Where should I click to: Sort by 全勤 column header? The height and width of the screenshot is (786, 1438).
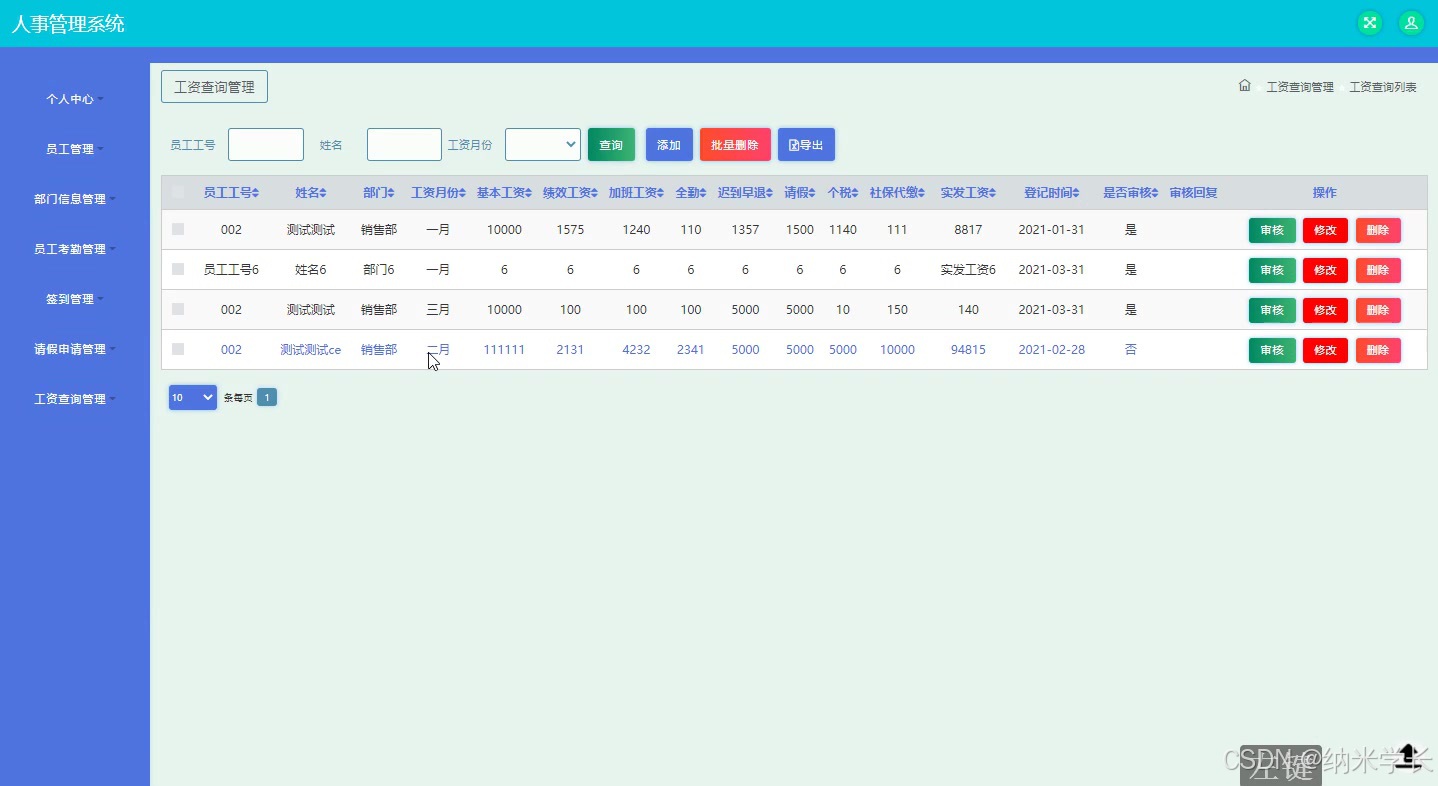coord(691,193)
